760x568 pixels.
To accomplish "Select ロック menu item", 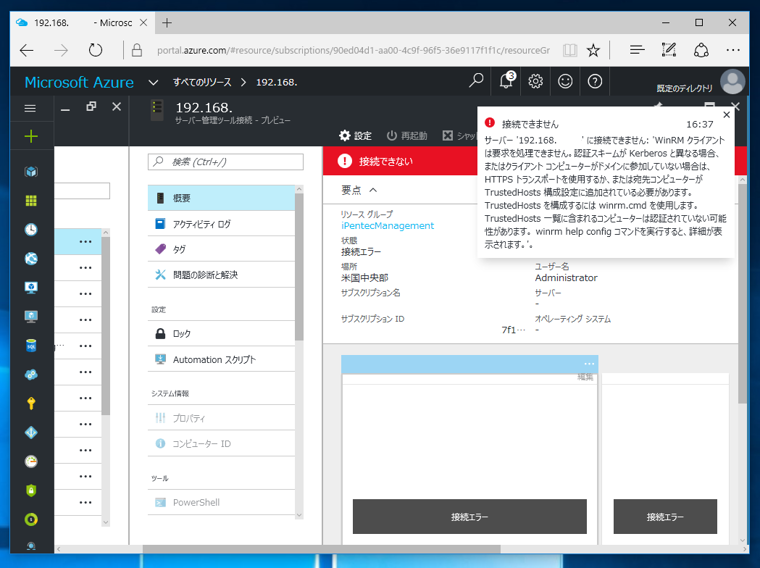I will [221, 333].
